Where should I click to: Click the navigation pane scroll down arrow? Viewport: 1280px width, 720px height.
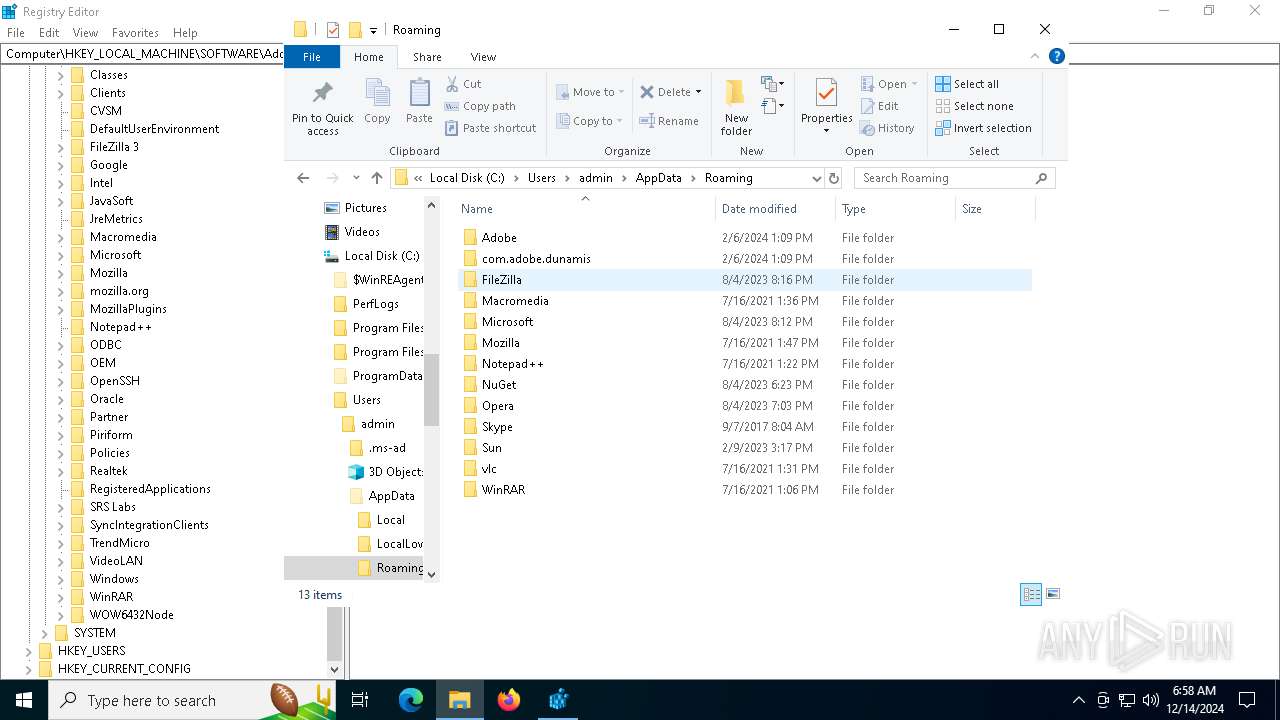[432, 574]
